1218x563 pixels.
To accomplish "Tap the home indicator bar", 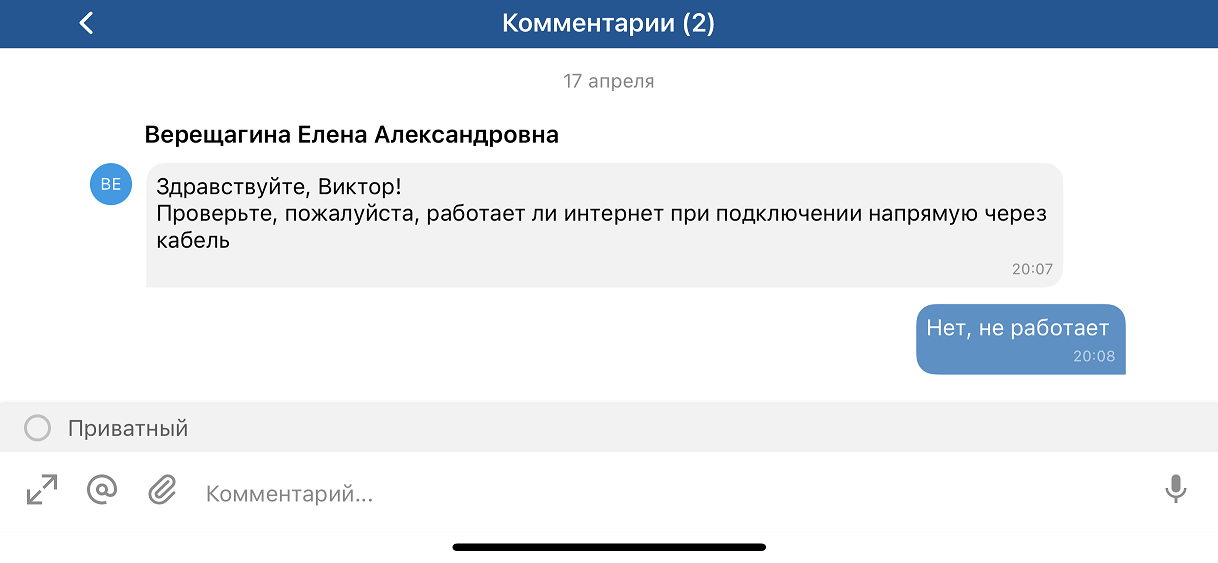I will tap(609, 547).
